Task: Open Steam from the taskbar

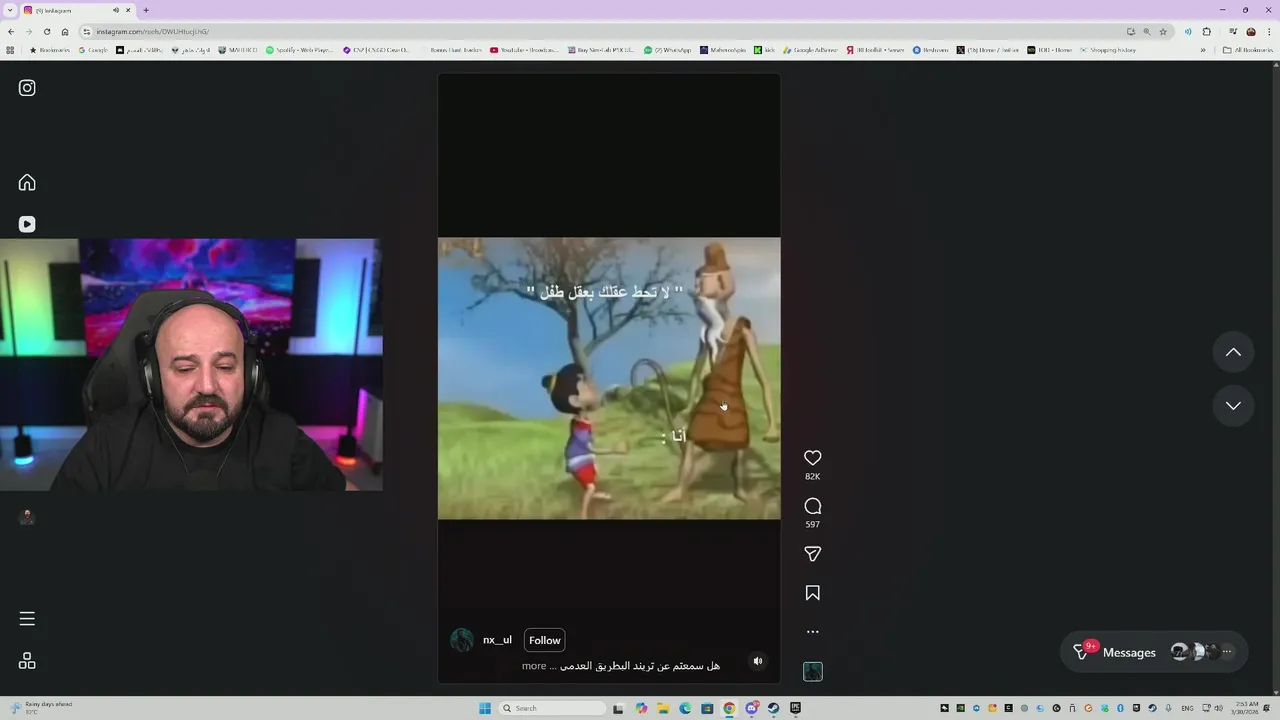Action: point(773,708)
